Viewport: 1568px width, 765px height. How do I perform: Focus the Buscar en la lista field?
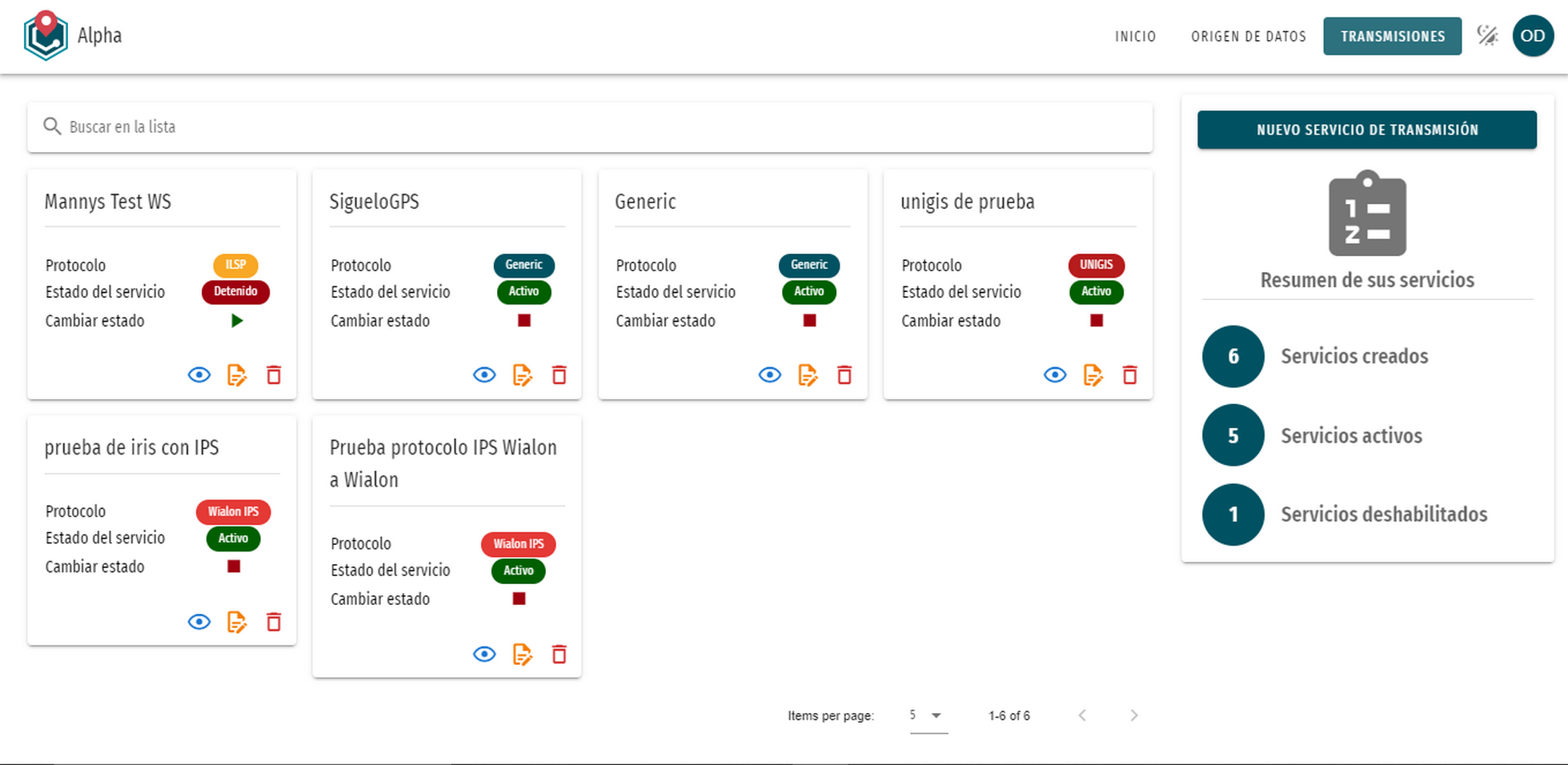point(590,126)
